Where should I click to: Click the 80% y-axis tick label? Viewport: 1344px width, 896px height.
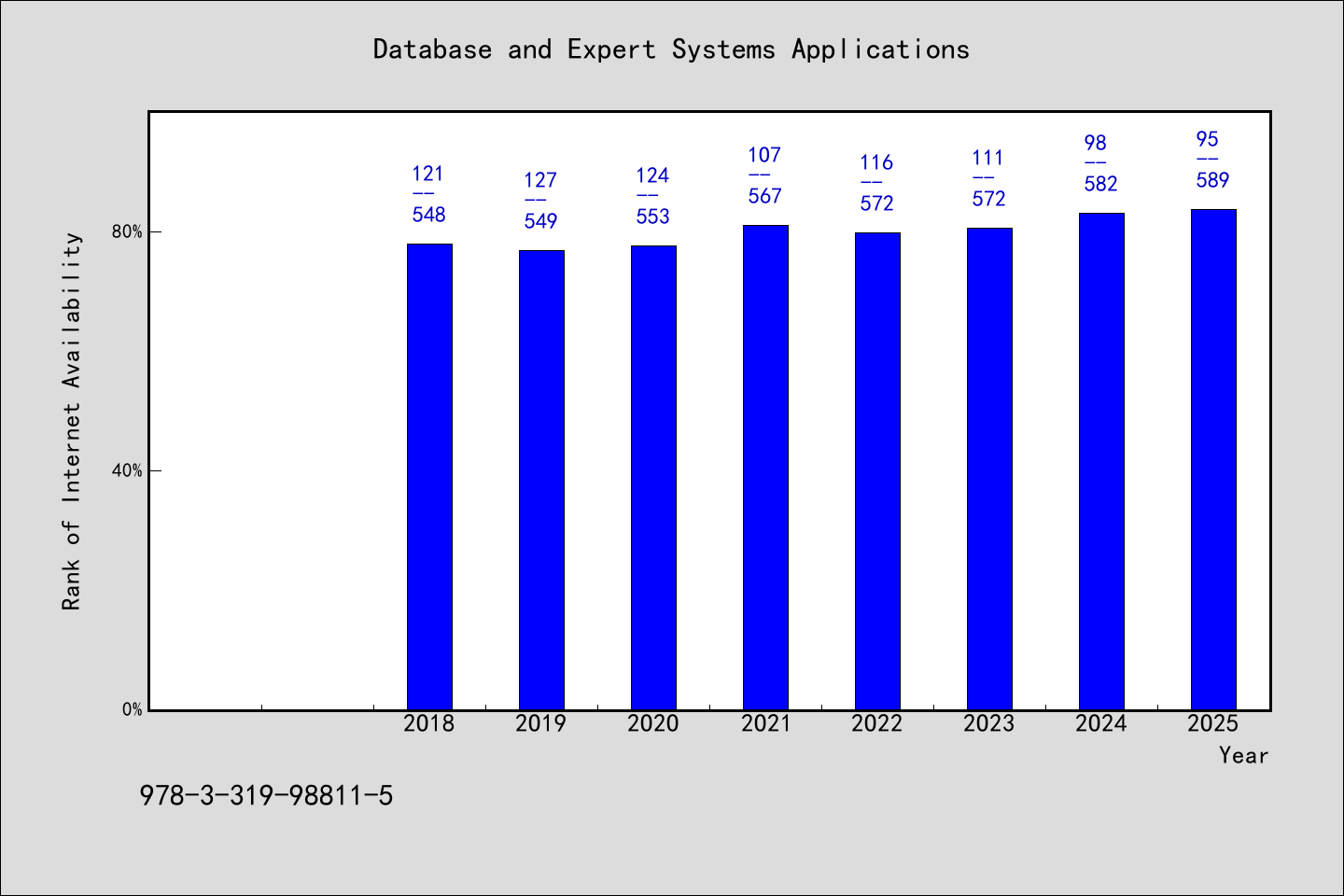pos(128,231)
